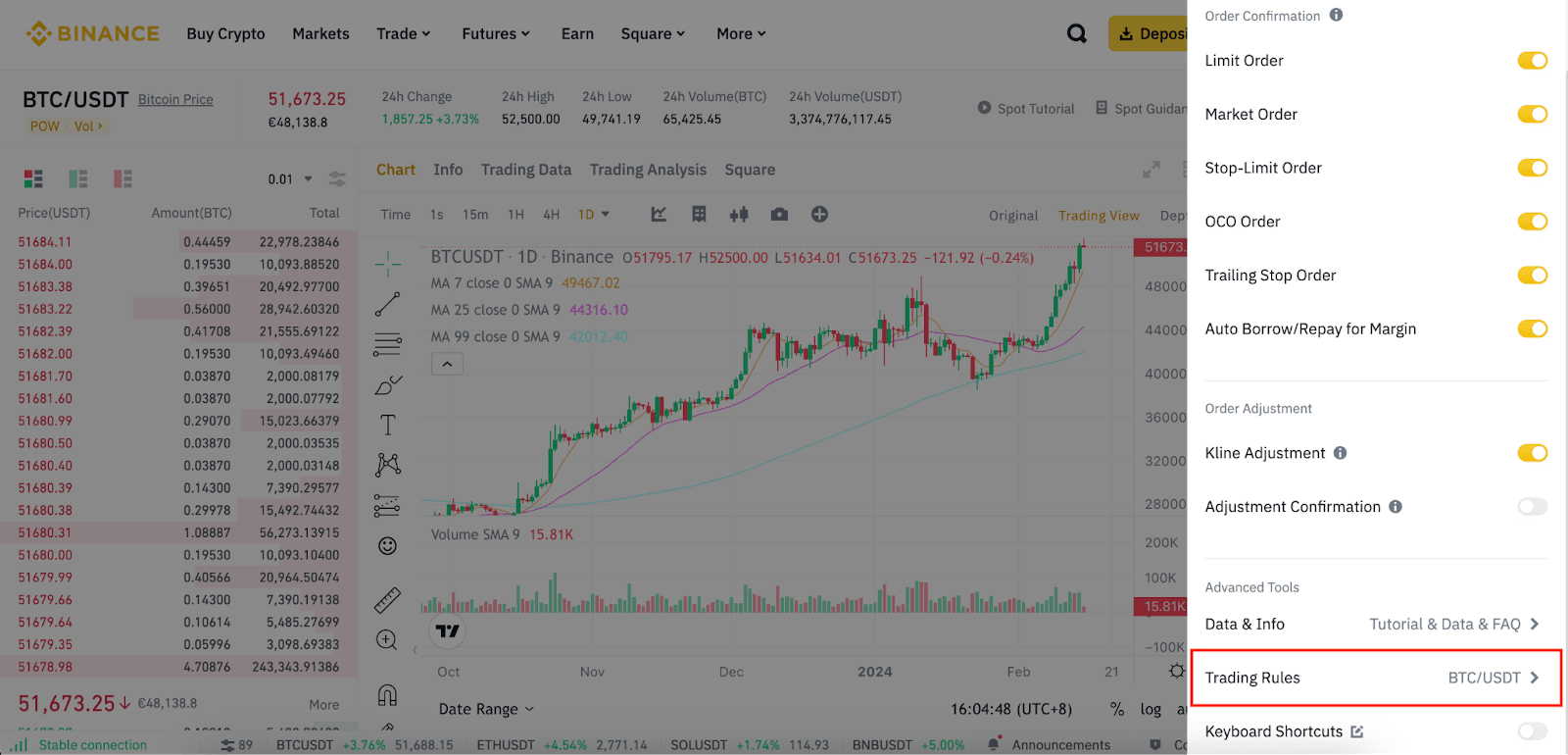Image resolution: width=1568 pixels, height=755 pixels.
Task: Toggle the Stop-Limit Order switch
Action: (x=1532, y=168)
